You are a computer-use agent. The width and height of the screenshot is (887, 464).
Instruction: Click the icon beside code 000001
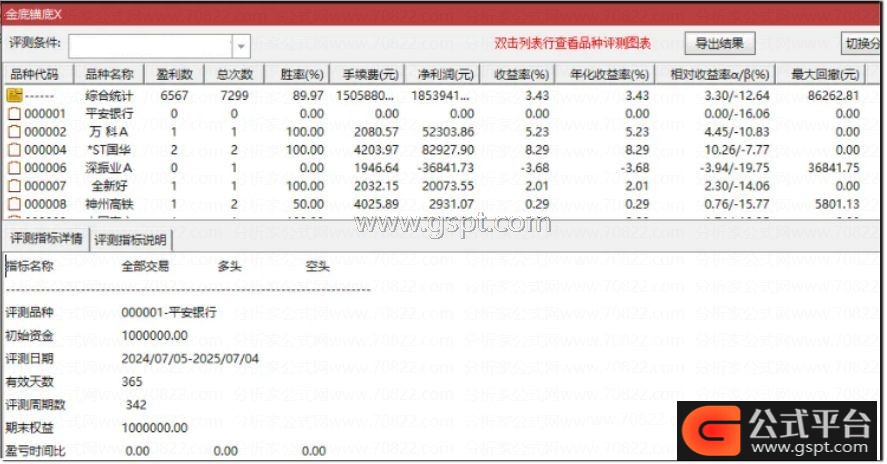(x=15, y=114)
